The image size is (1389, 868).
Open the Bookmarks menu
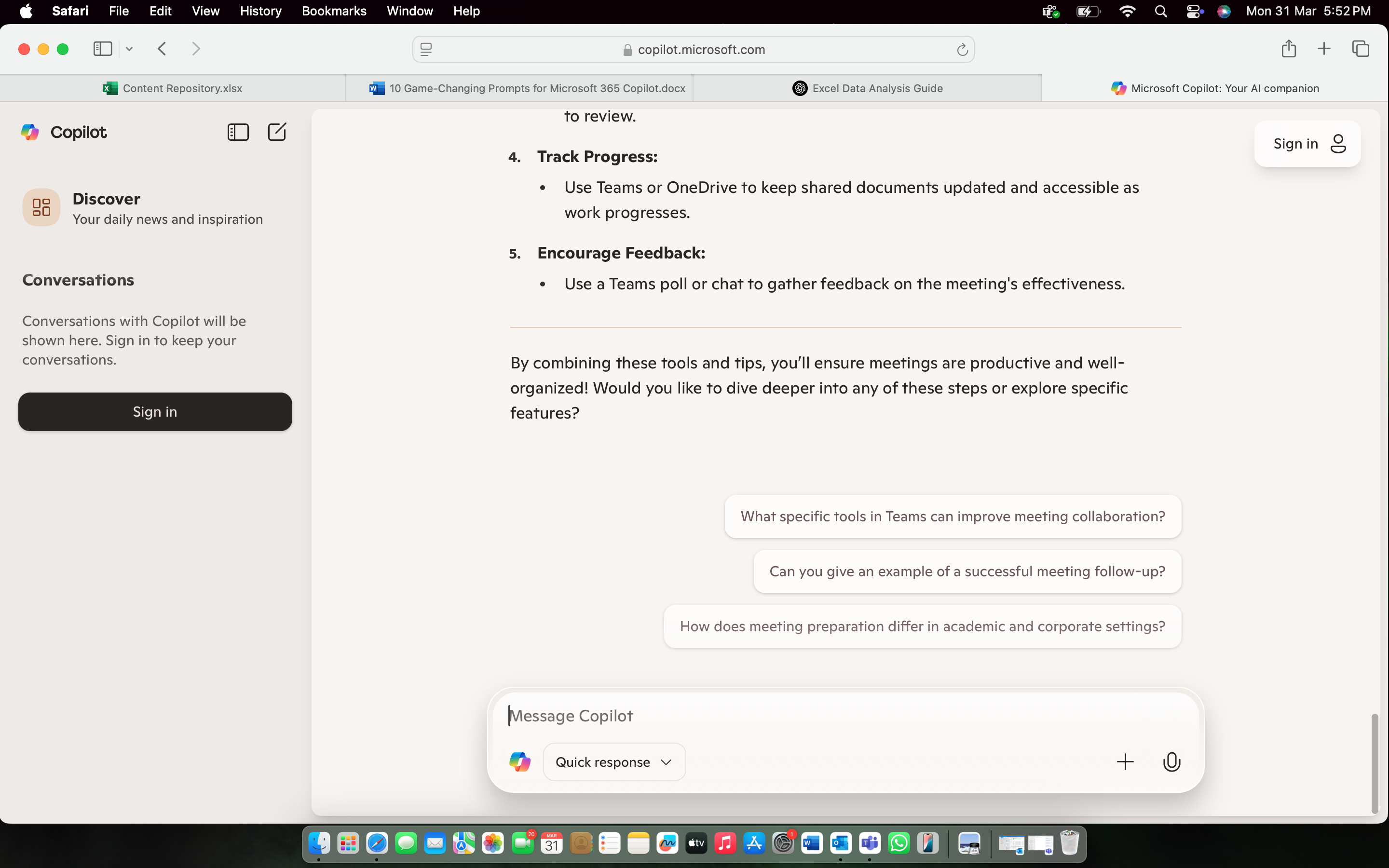[x=334, y=12]
